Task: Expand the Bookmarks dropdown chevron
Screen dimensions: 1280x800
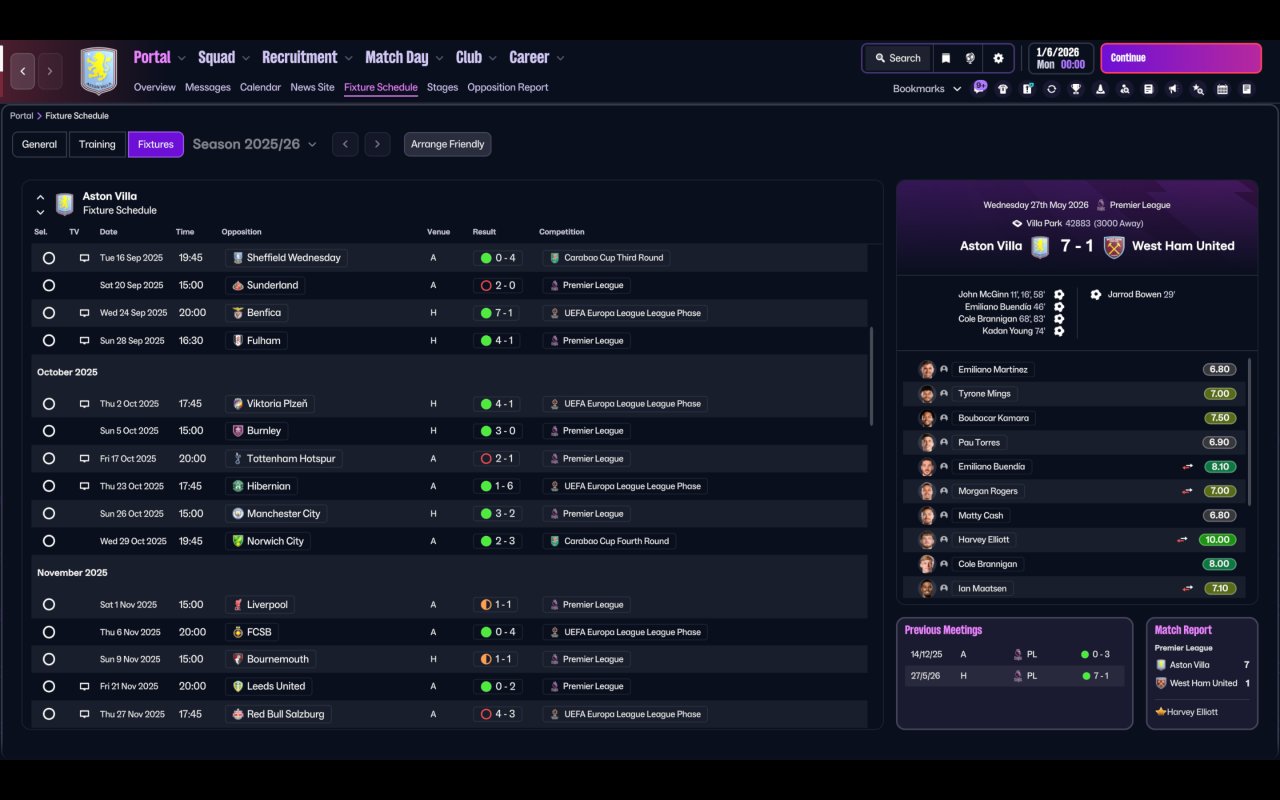Action: 957,89
